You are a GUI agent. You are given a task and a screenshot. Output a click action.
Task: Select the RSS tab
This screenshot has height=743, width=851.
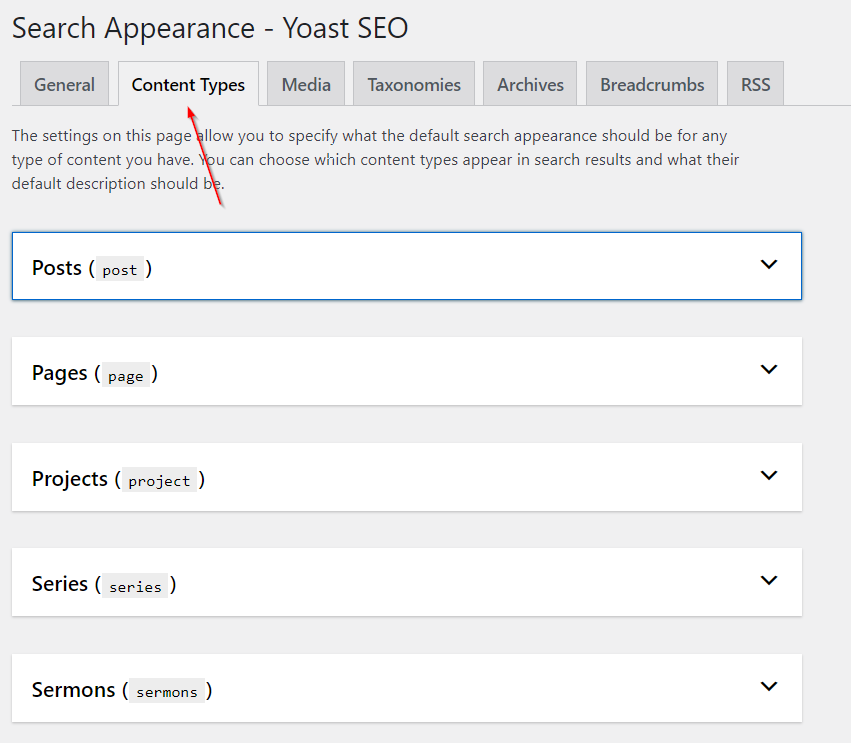click(755, 85)
